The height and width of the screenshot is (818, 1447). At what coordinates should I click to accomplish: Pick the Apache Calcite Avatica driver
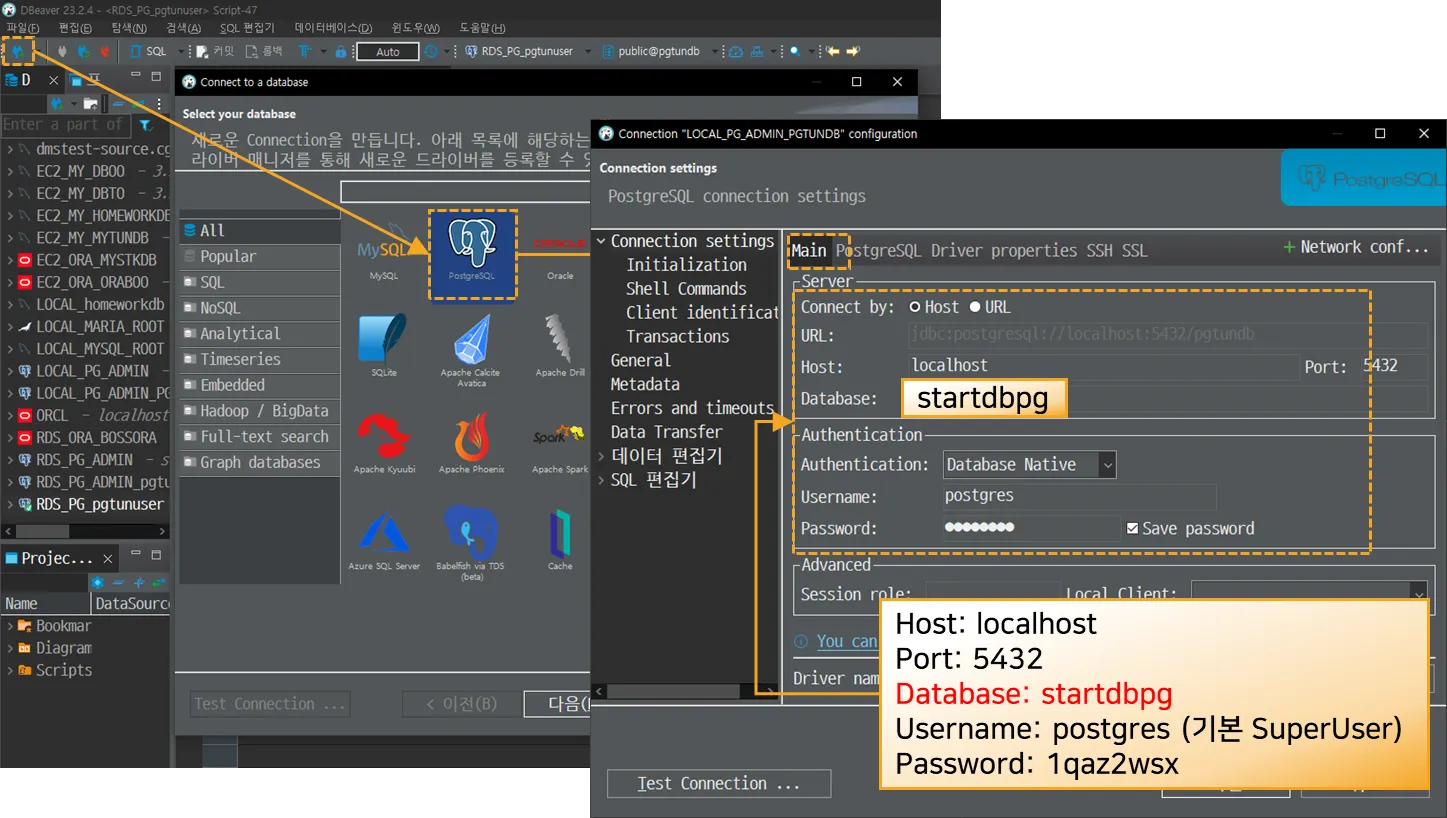tap(472, 346)
